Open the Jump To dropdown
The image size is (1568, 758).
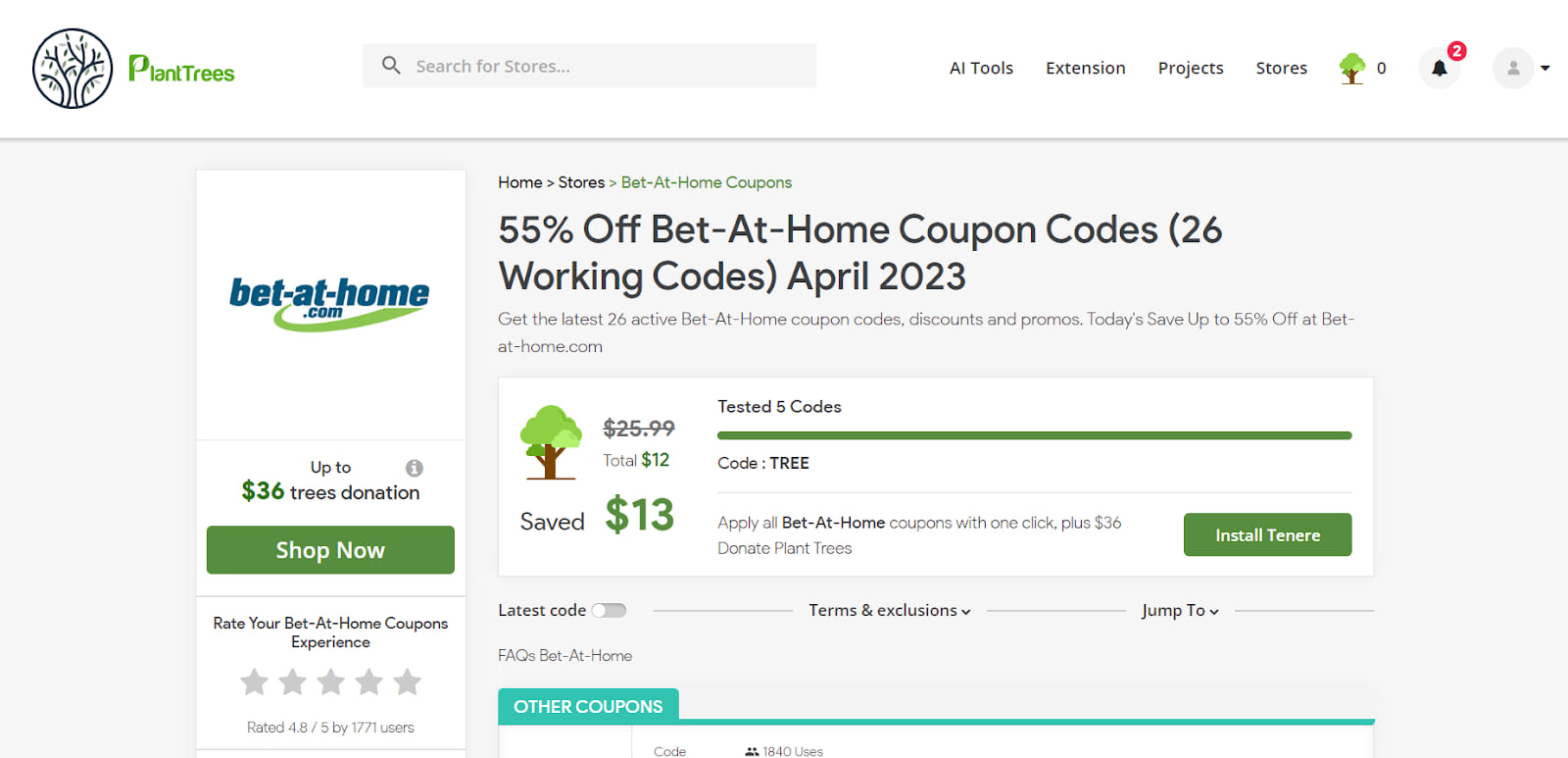tap(1180, 610)
